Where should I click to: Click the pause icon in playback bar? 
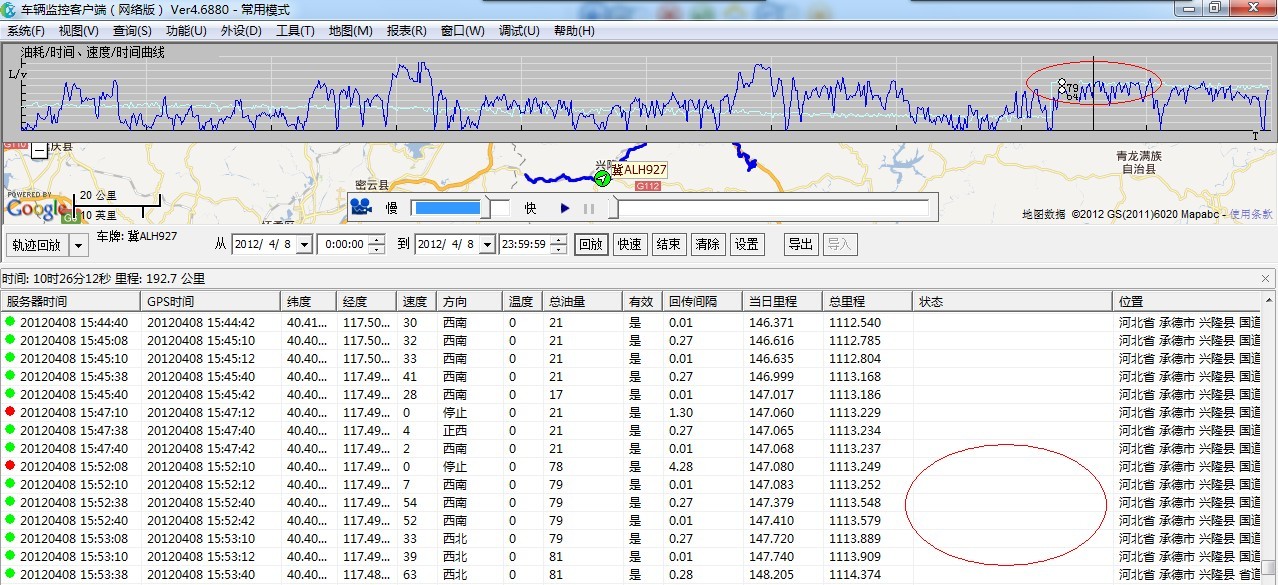pyautogui.click(x=589, y=209)
